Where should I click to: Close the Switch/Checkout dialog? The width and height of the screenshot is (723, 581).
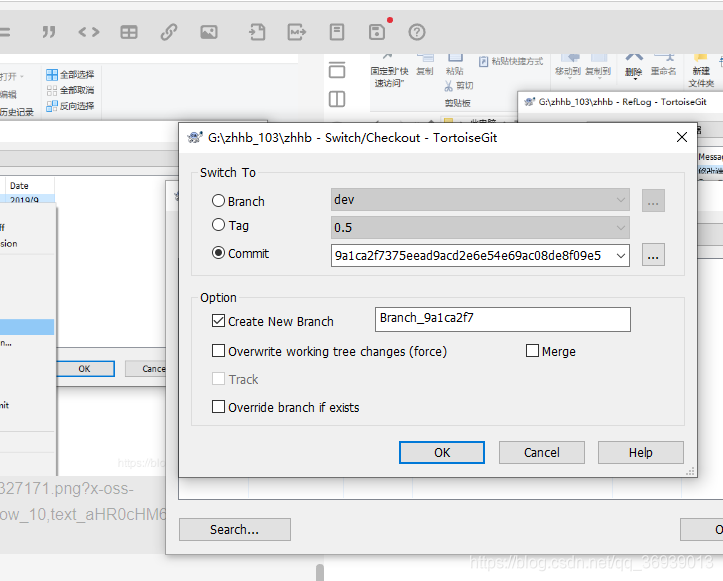pos(682,137)
